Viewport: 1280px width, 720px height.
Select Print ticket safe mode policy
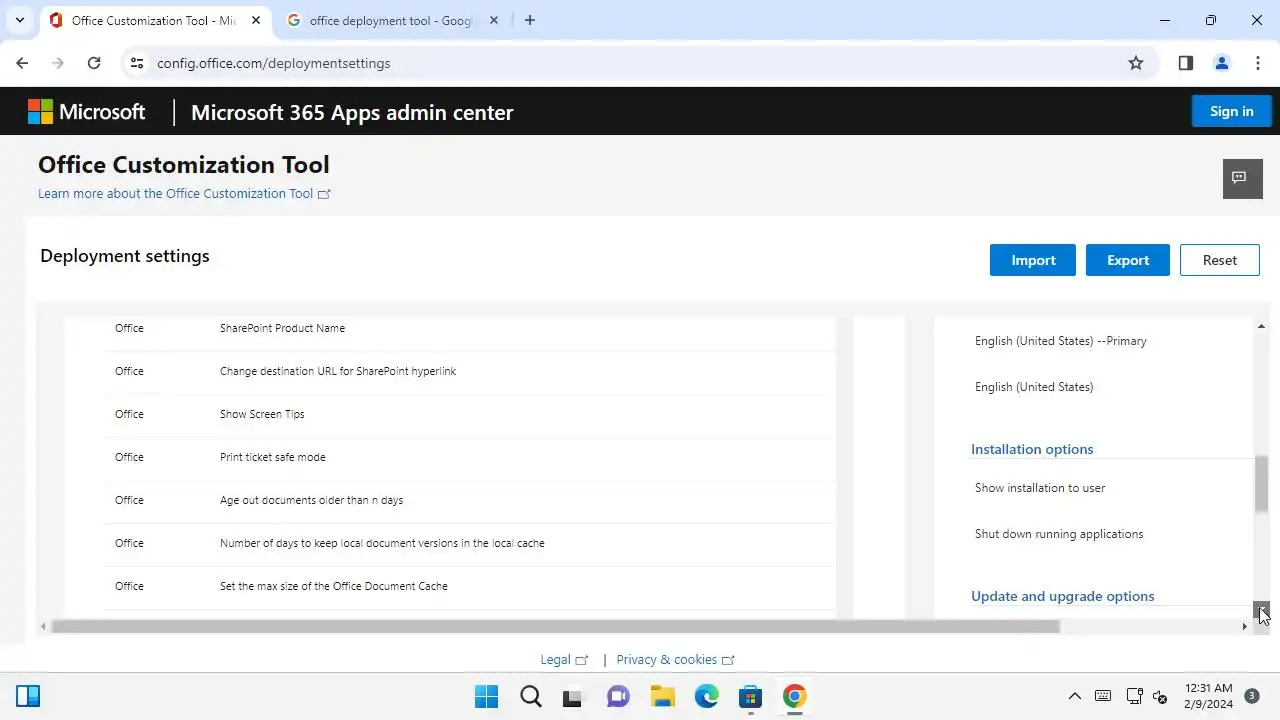click(469, 457)
